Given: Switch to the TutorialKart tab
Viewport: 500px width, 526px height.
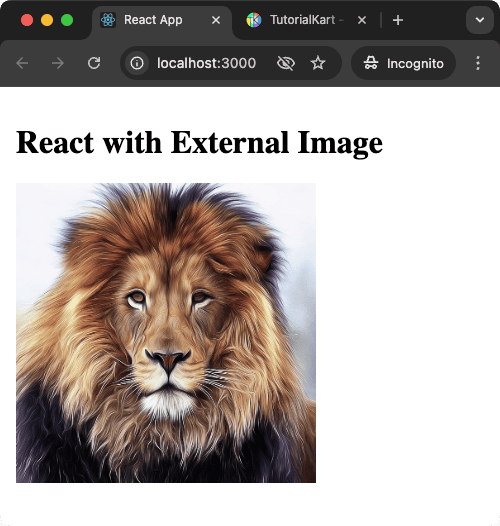Looking at the screenshot, I should (x=307, y=20).
